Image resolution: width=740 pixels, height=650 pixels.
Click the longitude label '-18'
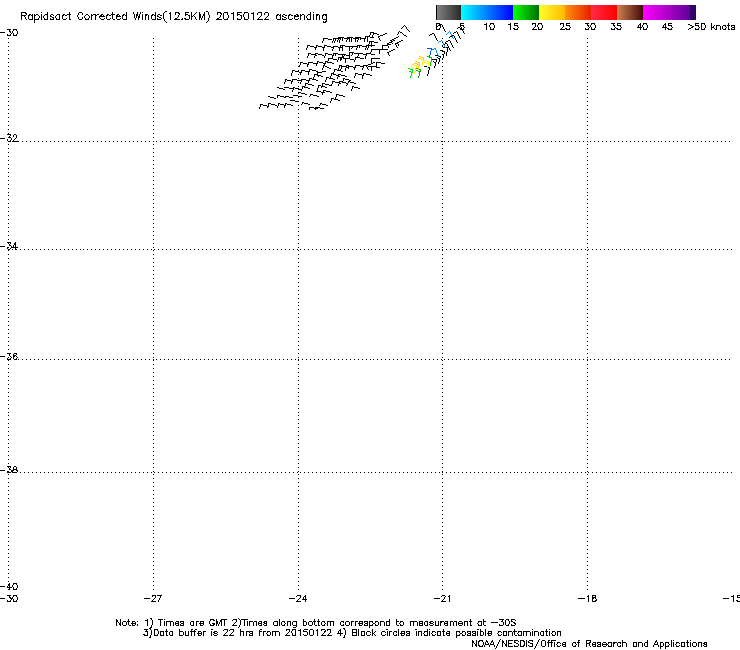[587, 599]
